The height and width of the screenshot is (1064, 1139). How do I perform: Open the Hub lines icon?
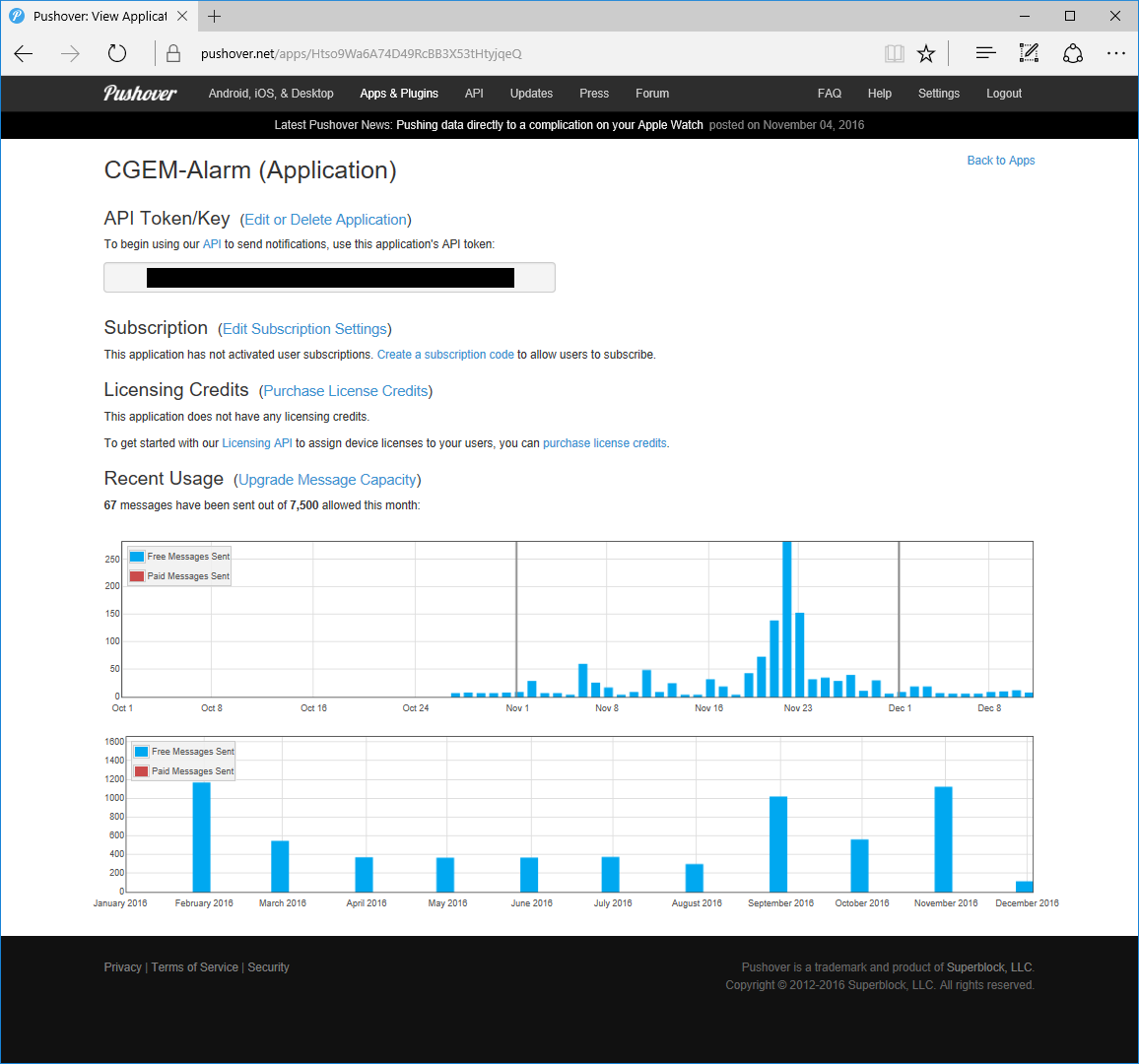[x=985, y=53]
